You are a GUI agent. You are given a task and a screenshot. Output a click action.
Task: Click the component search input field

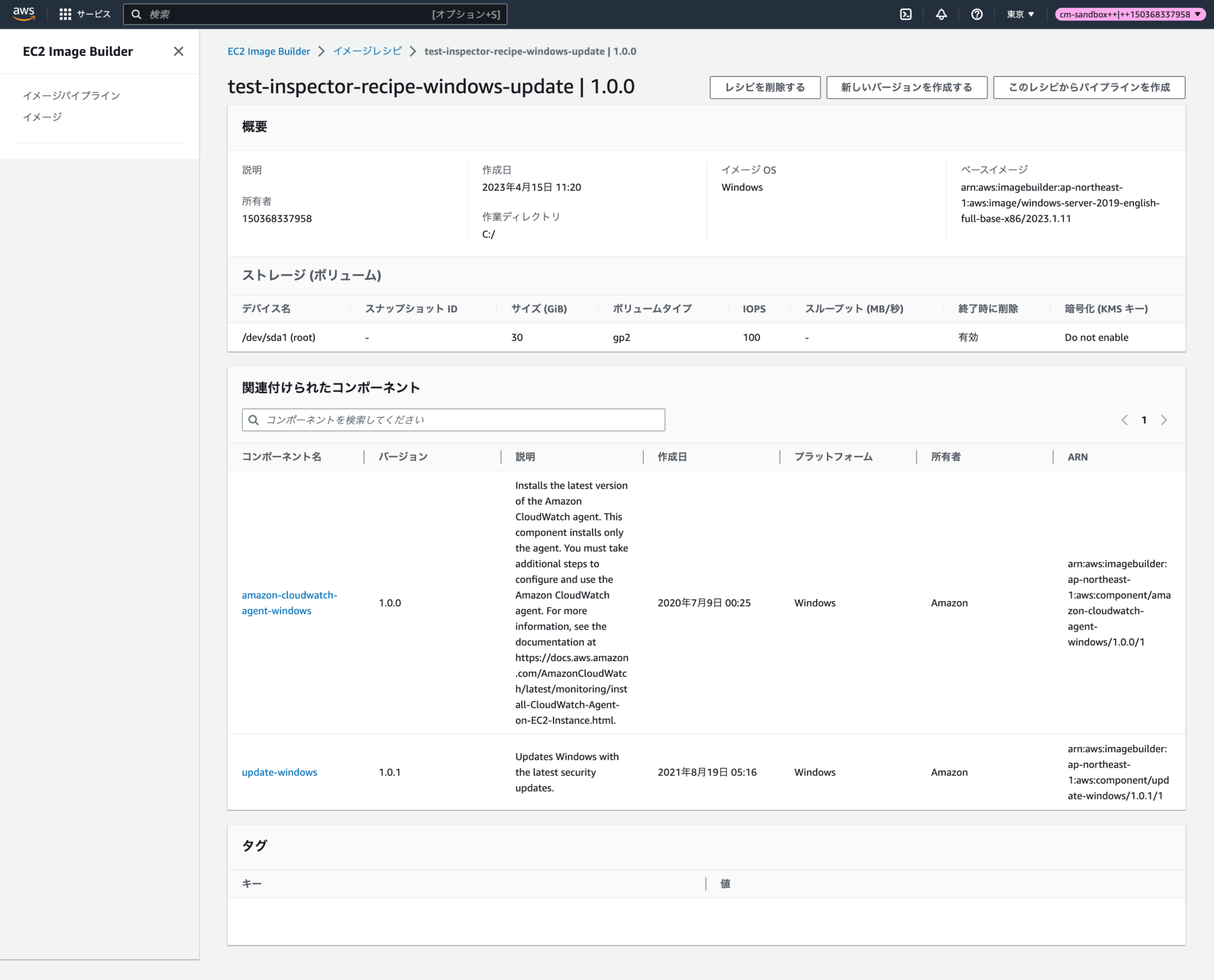click(x=452, y=420)
